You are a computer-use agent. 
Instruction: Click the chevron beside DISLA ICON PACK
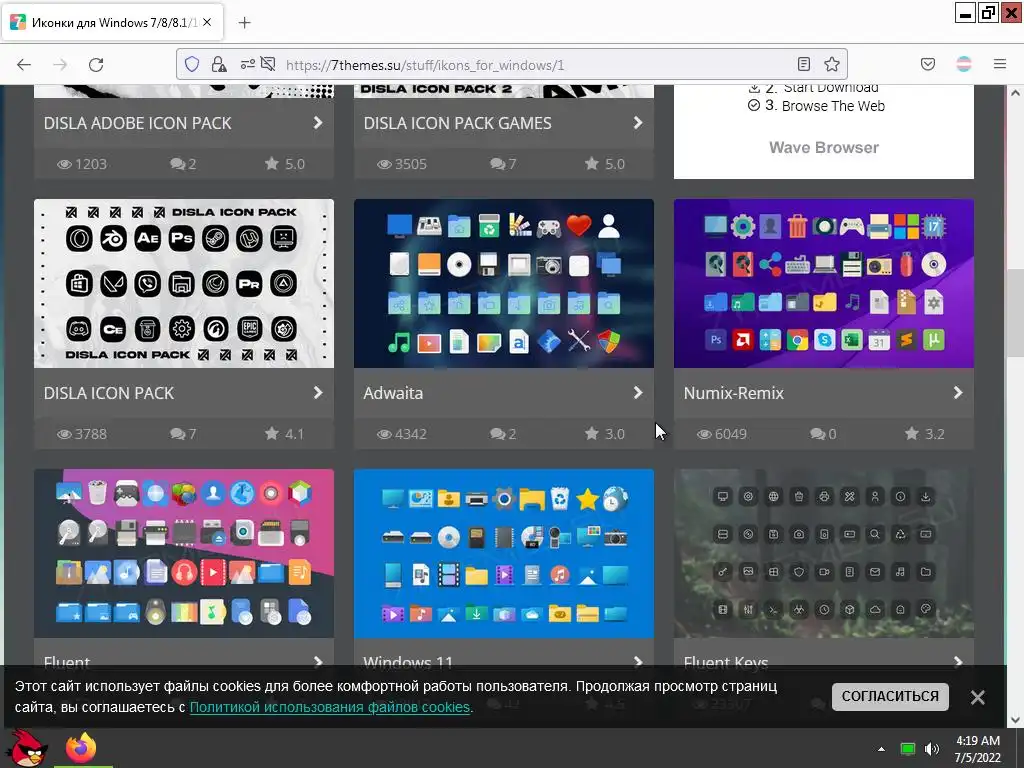[x=318, y=392]
